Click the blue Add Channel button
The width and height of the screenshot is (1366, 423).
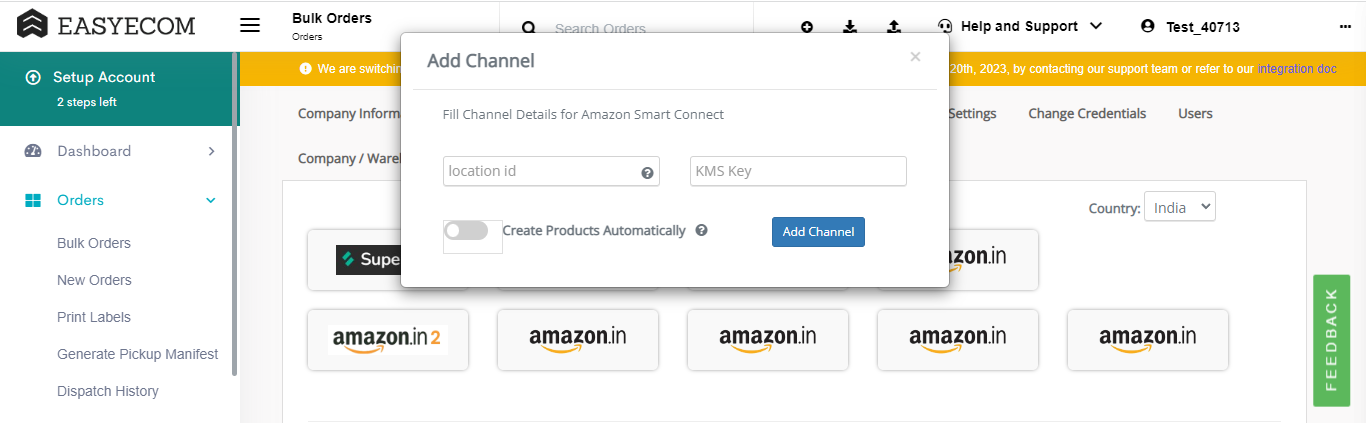pos(818,232)
